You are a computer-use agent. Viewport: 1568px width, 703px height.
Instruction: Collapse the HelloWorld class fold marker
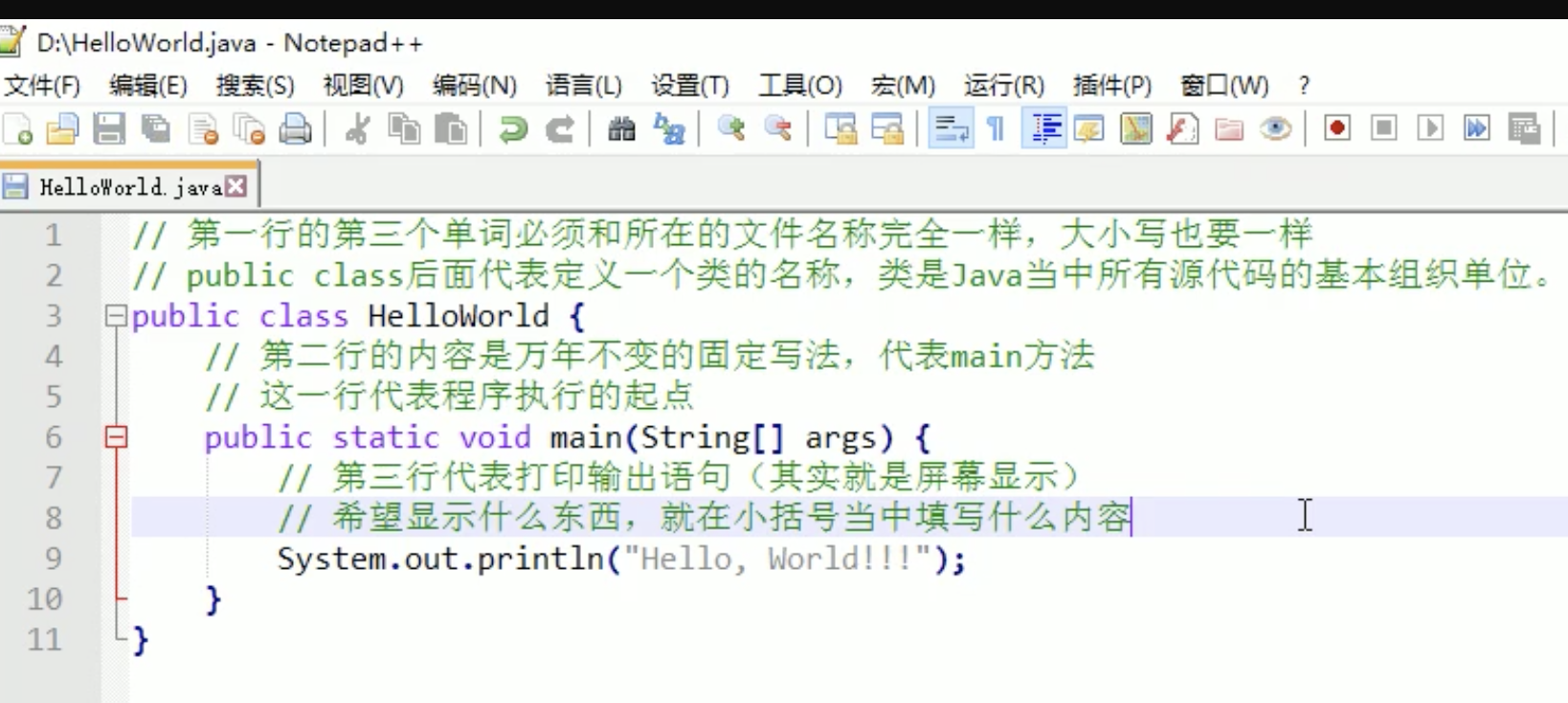(116, 316)
